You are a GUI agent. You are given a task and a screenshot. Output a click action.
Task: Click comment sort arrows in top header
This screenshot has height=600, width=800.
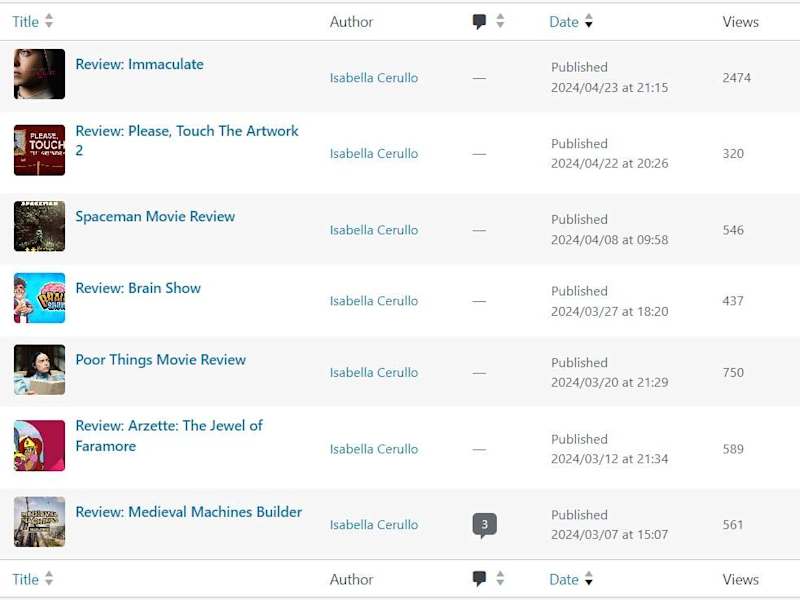coord(500,21)
